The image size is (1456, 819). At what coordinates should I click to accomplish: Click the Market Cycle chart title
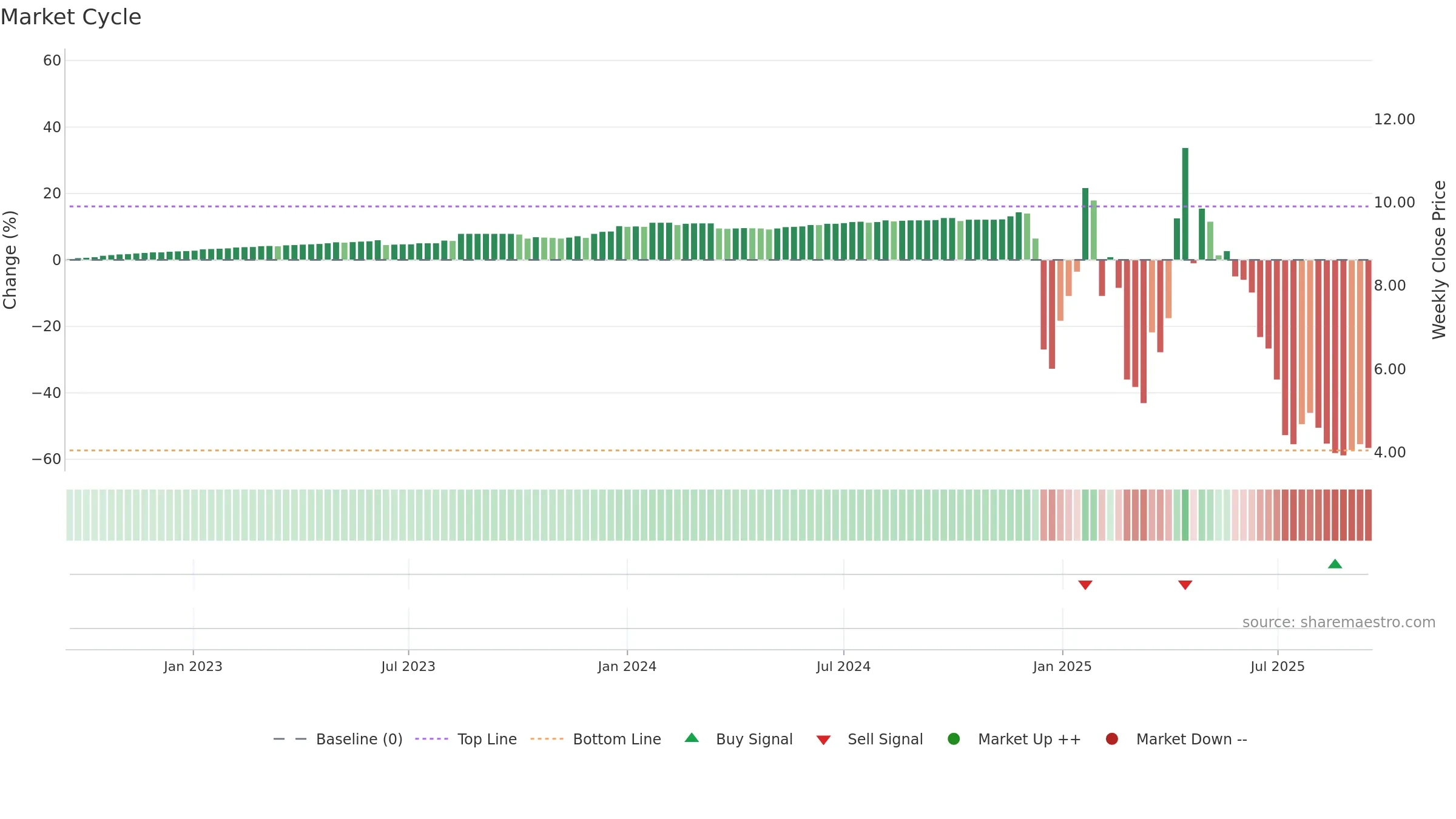pos(71,17)
